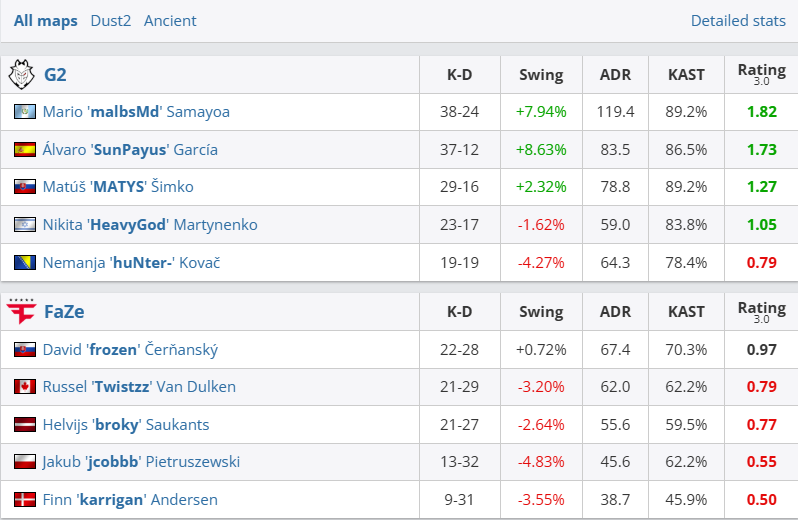
Task: Click the G2 team logo icon
Action: tap(22, 74)
